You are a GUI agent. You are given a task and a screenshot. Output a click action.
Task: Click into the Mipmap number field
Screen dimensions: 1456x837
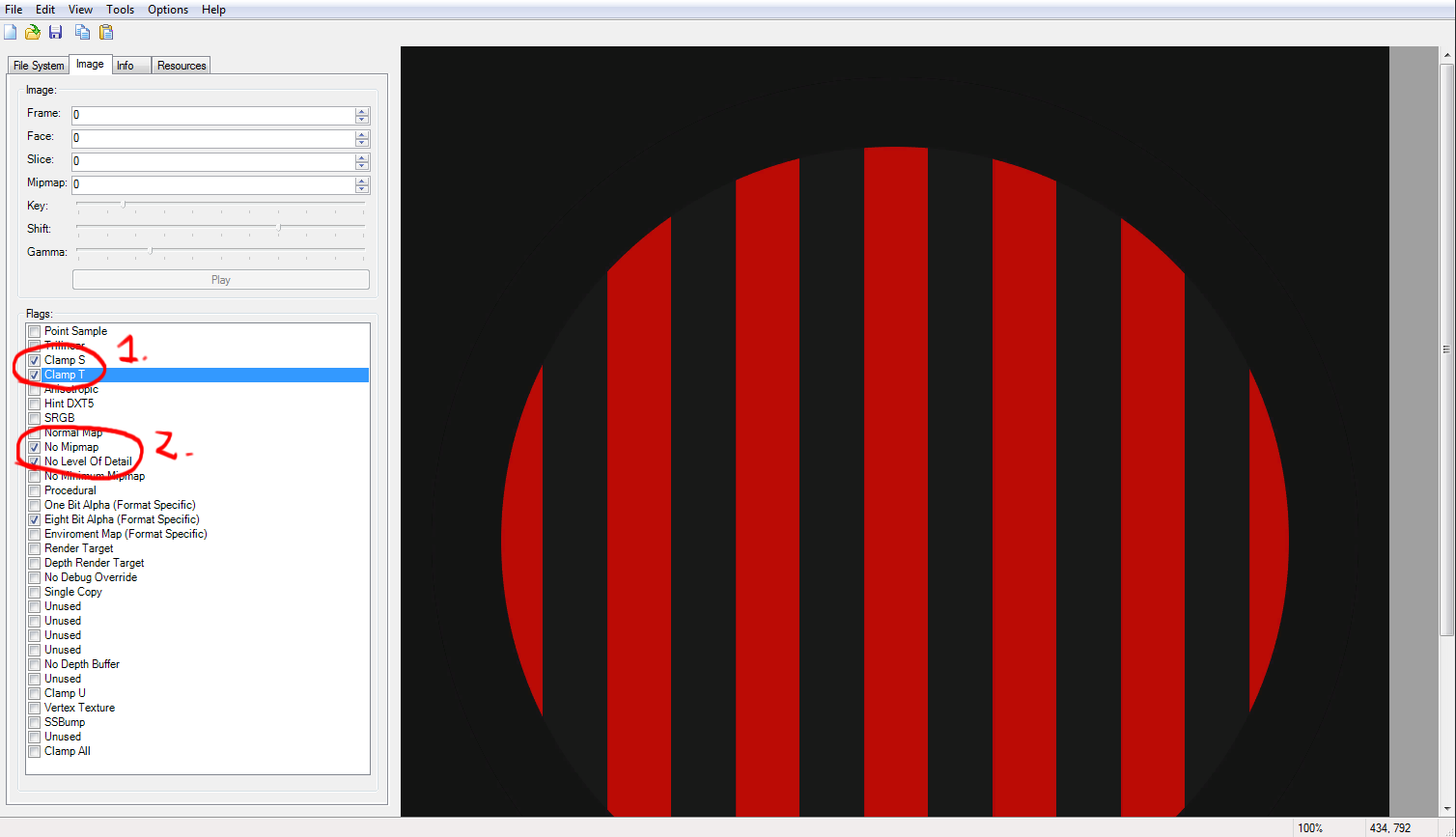213,184
